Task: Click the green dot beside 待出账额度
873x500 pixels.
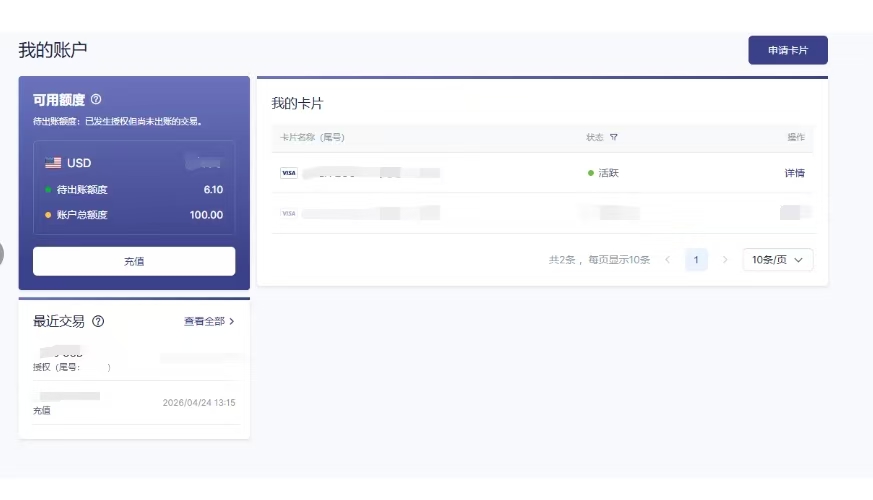Action: 47,189
